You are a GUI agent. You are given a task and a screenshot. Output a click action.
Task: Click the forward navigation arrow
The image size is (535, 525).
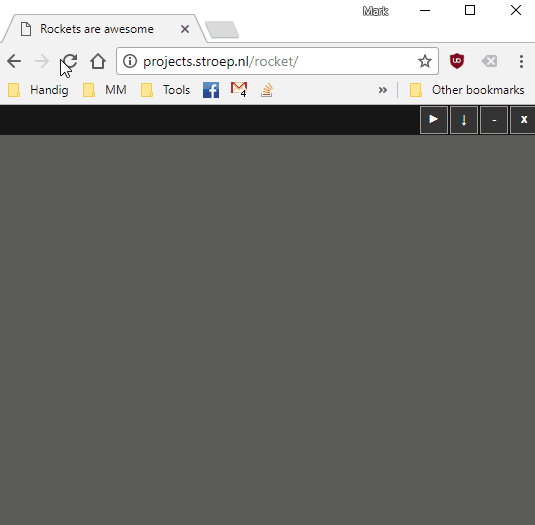(42, 61)
